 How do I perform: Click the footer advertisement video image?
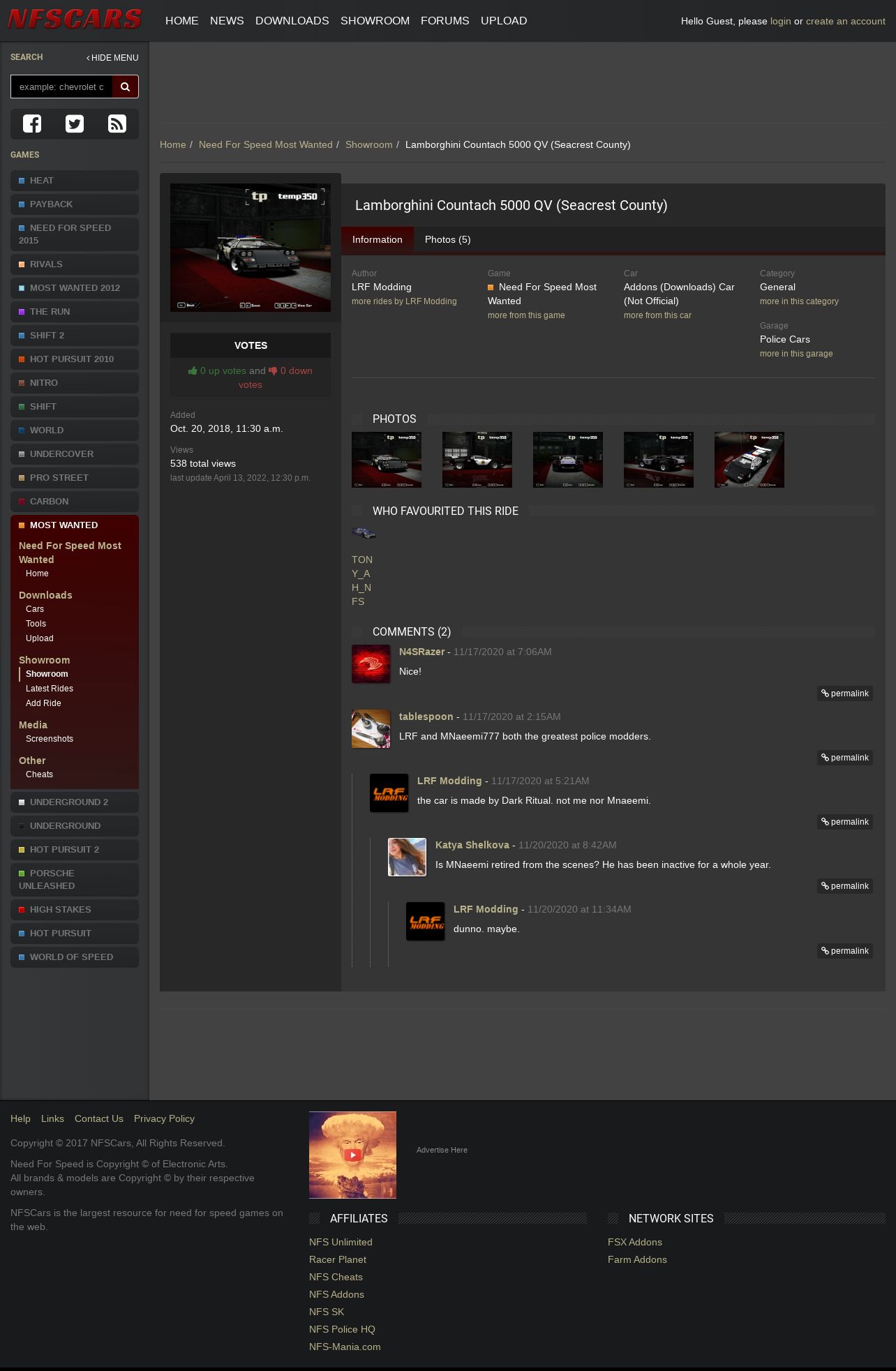pyautogui.click(x=352, y=1155)
